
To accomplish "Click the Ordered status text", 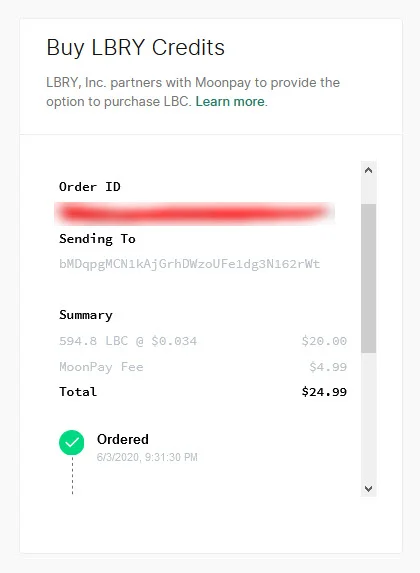I will pyautogui.click(x=123, y=439).
